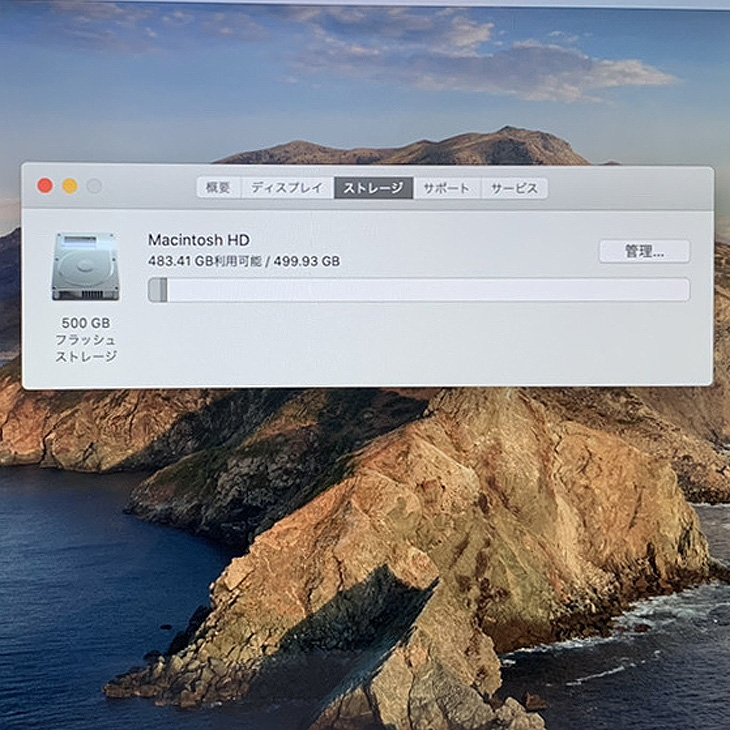Click the storage usage bar
Image resolution: width=730 pixels, height=730 pixels.
pyautogui.click(x=419, y=290)
